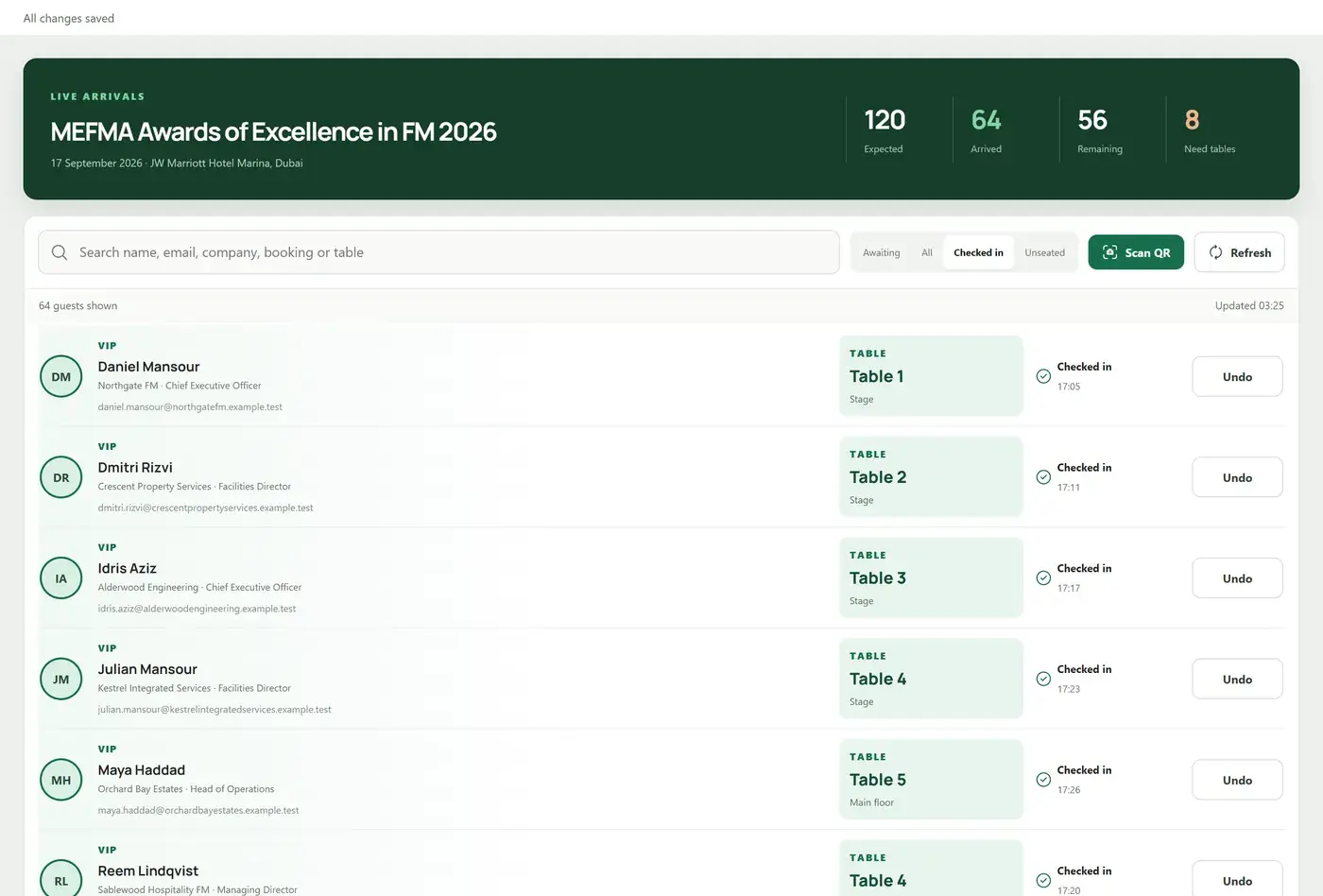Focus the guest search field
The height and width of the screenshot is (896, 1323).
pos(438,252)
